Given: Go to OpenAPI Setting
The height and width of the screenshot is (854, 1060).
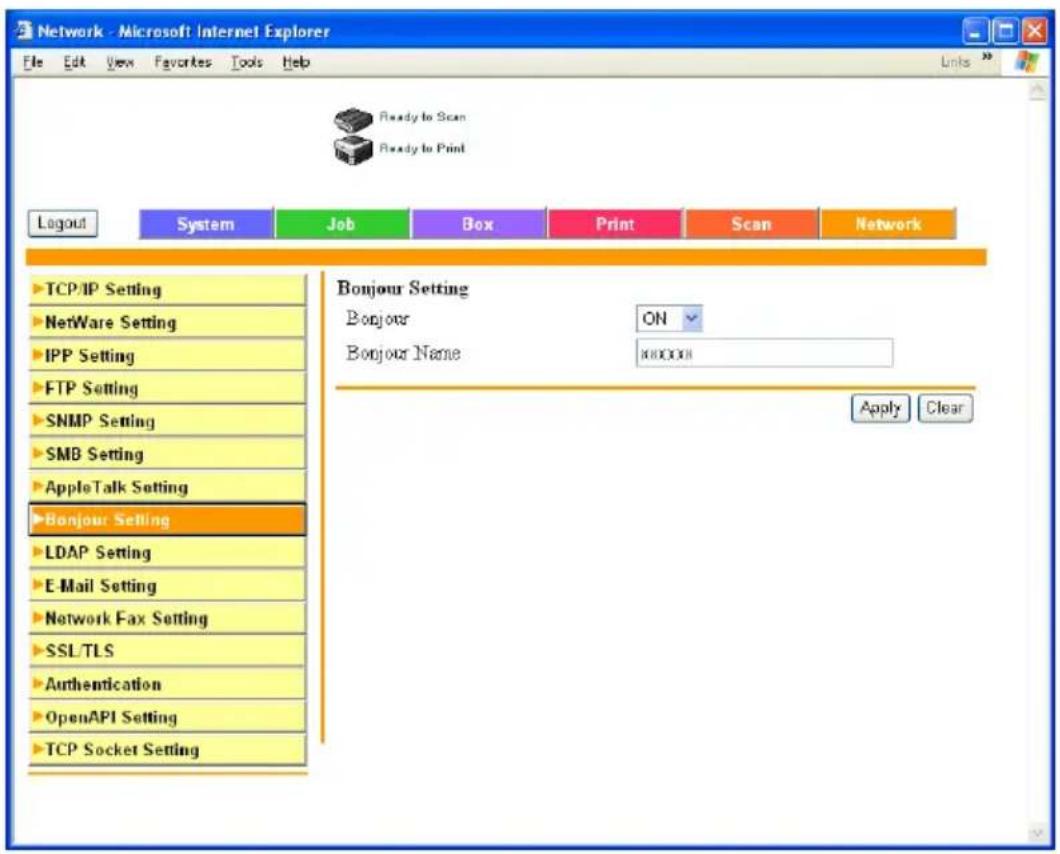Looking at the screenshot, I should pyautogui.click(x=167, y=717).
